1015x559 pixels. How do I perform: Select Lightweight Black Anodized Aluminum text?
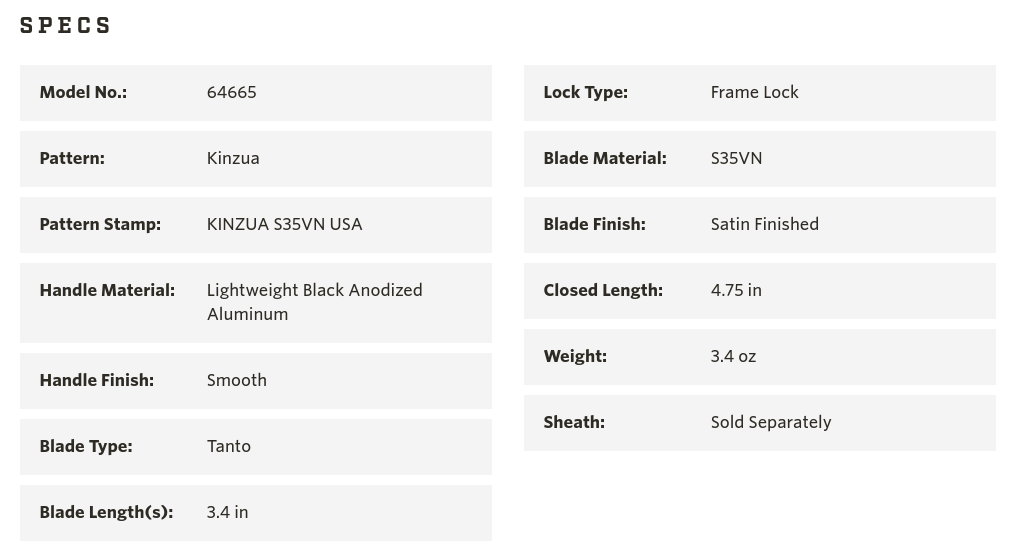[x=315, y=302]
